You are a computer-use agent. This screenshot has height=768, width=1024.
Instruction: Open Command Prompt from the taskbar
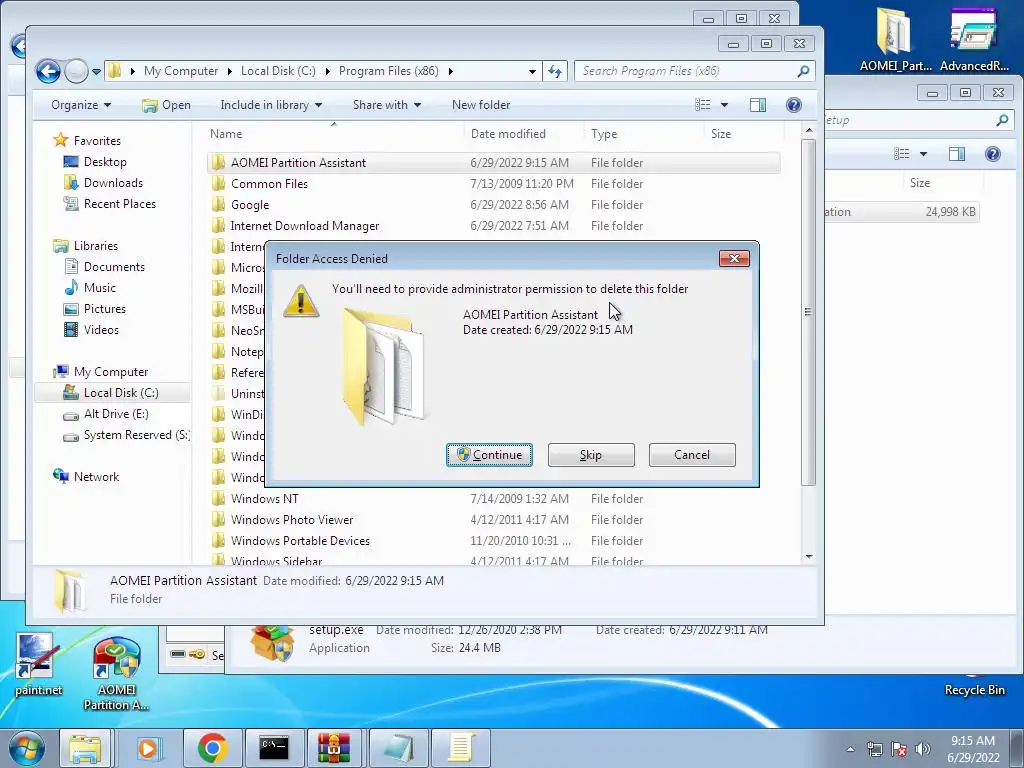[274, 748]
